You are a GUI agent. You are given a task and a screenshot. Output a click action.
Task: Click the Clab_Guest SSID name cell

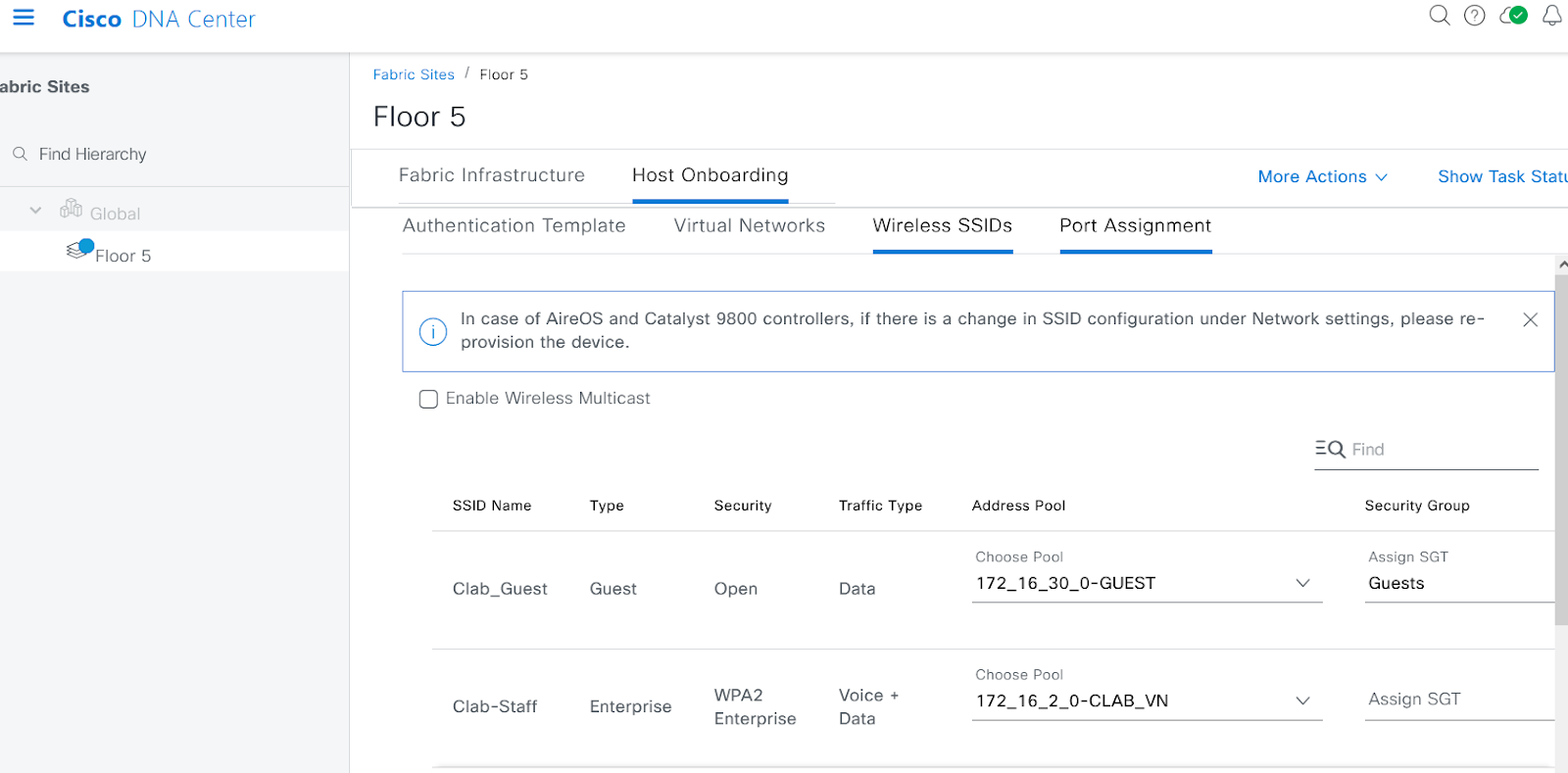point(500,589)
